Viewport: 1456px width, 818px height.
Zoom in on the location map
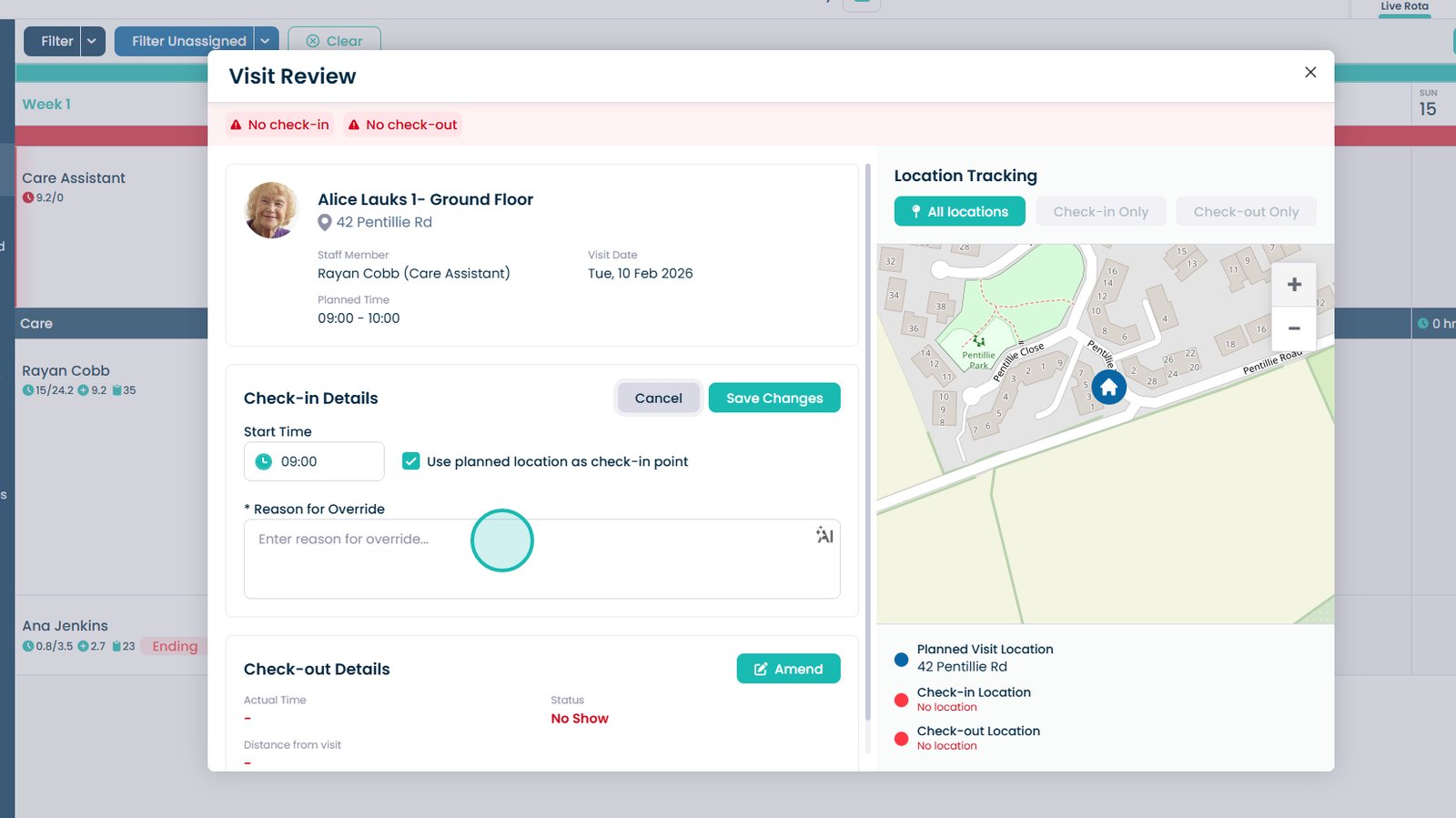pos(1293,285)
